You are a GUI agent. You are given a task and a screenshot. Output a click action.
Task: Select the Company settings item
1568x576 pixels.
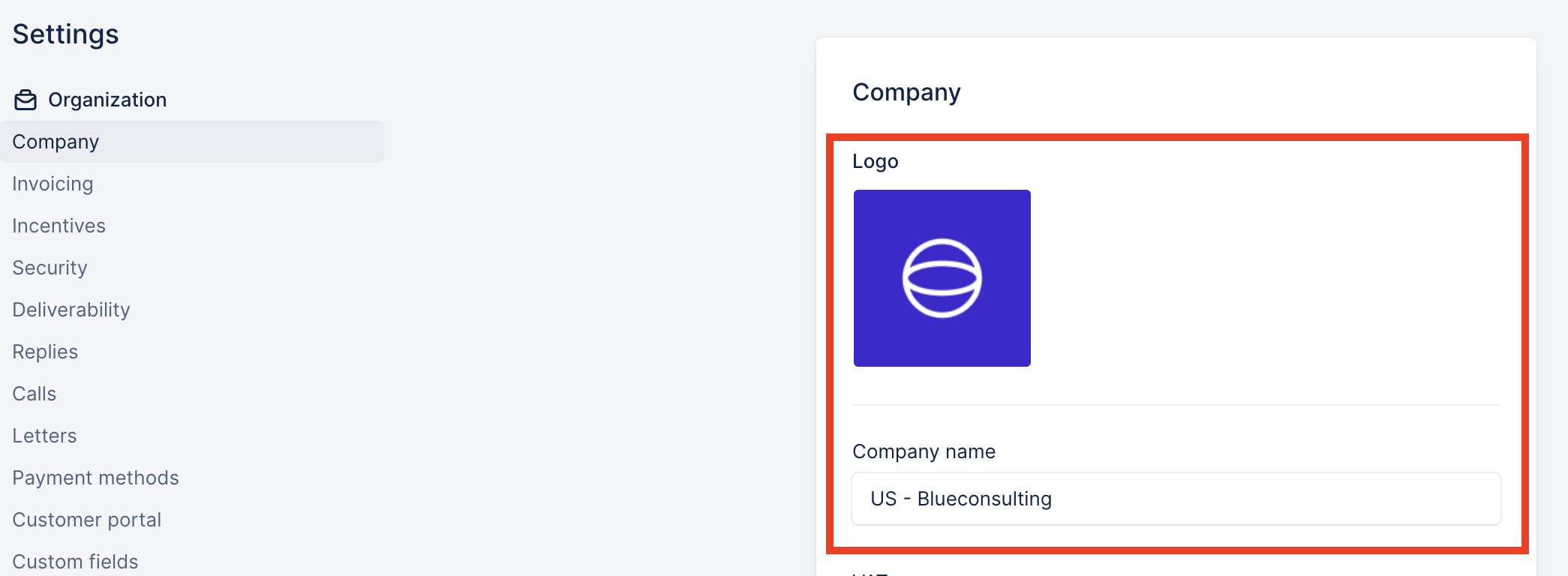click(192, 142)
